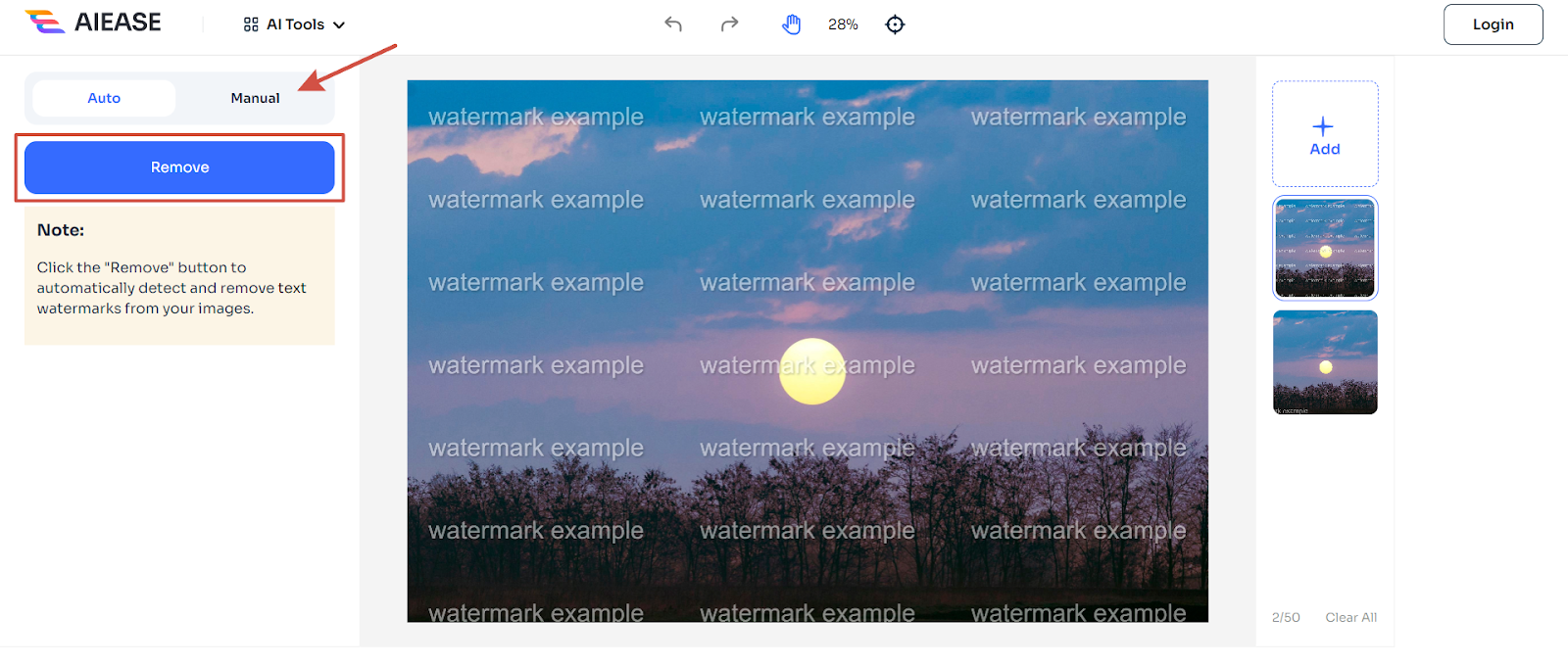Select the cleaned sunset thumbnail
1568x665 pixels.
(x=1325, y=362)
